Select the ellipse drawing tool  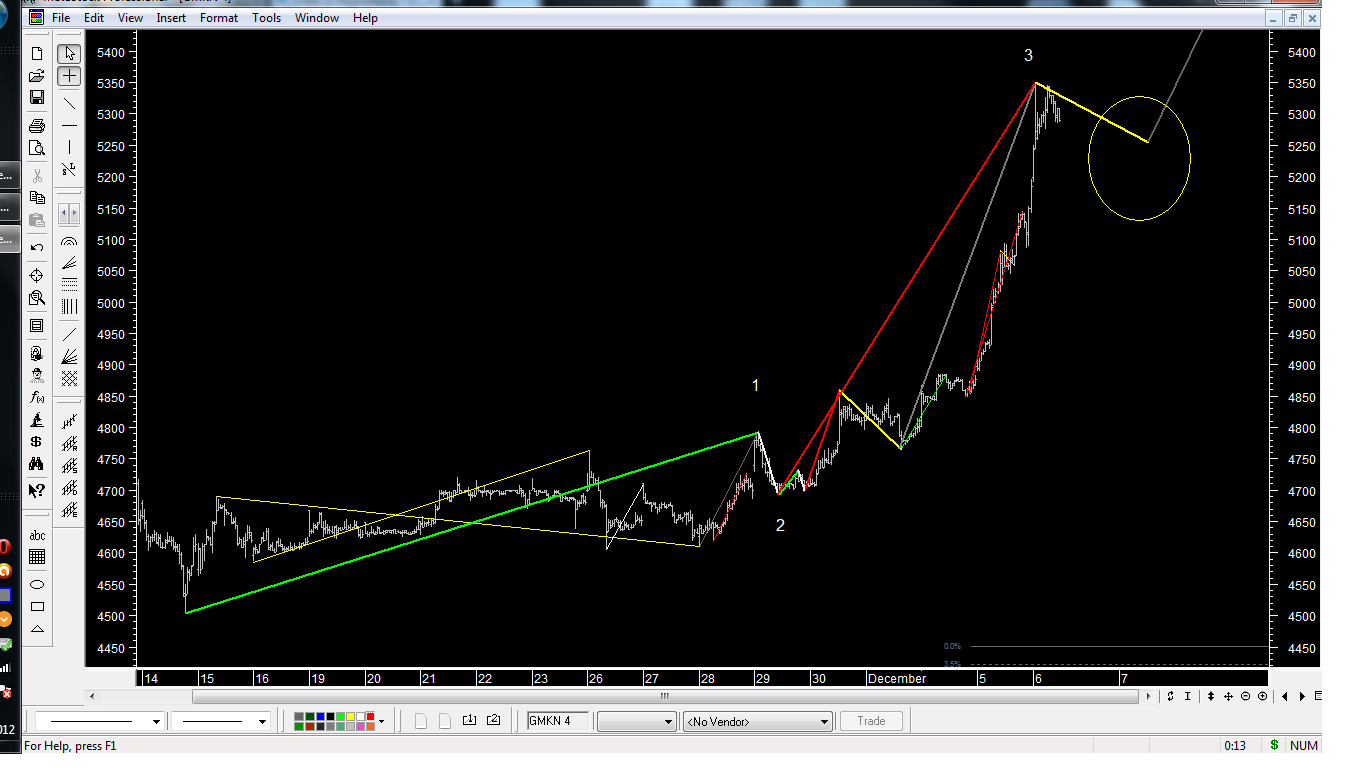pos(37,584)
